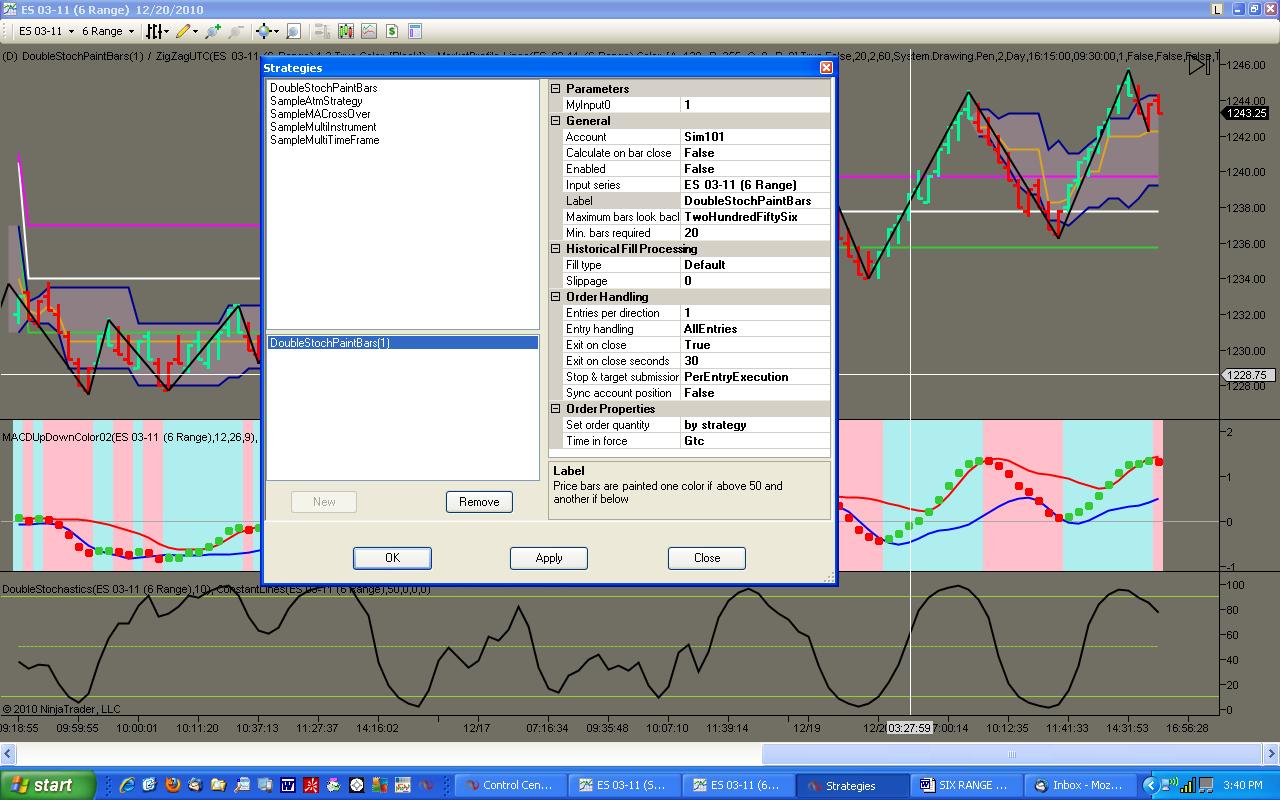Click the Windows Start button
1280x800 pixels.
click(x=48, y=785)
